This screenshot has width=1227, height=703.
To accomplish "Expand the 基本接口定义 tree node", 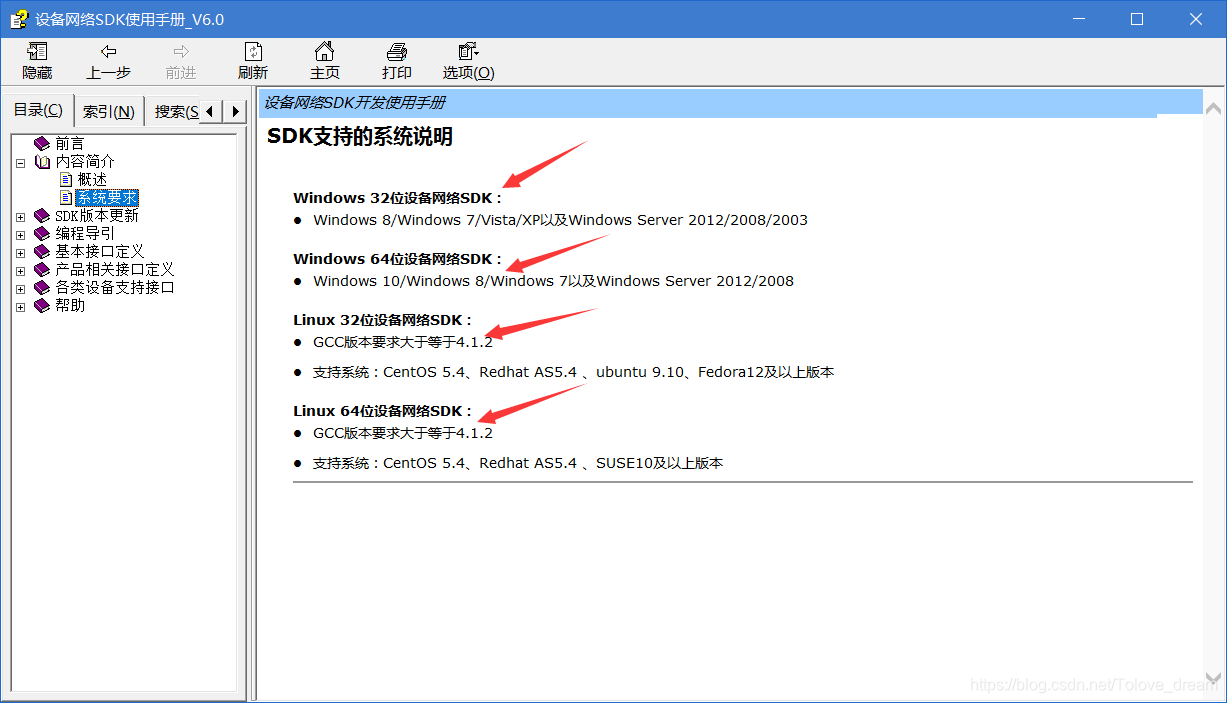I will [x=20, y=252].
